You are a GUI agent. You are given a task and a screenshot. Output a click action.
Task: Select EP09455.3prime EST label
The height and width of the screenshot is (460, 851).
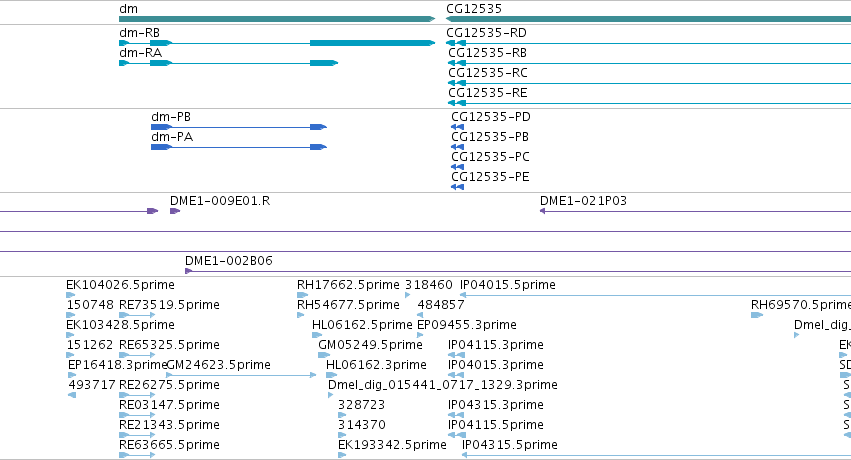(467, 325)
